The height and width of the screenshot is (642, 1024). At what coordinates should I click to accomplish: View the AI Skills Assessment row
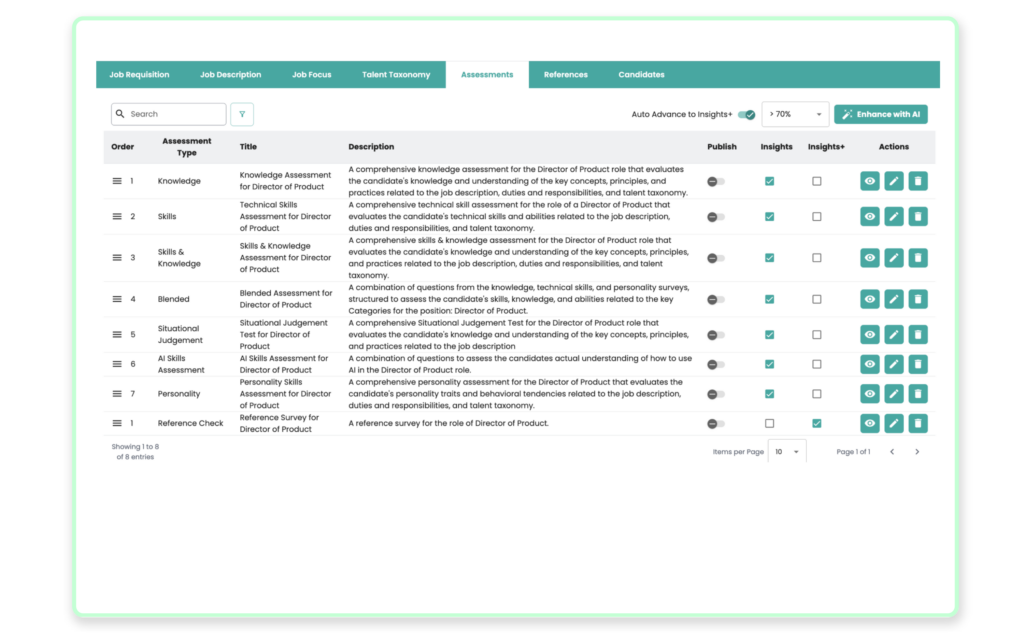click(x=870, y=364)
